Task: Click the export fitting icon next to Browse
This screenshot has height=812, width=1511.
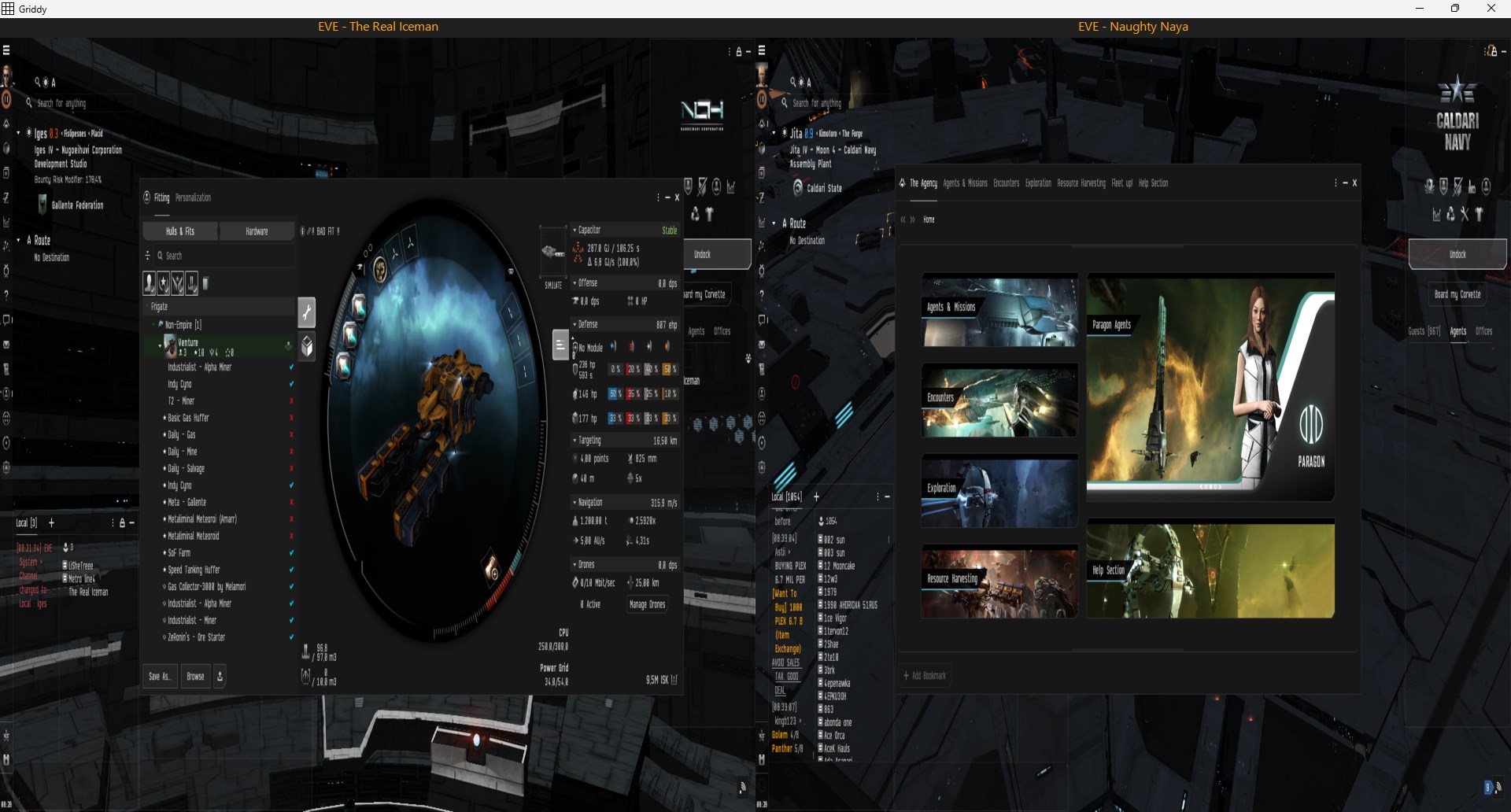Action: click(x=220, y=676)
